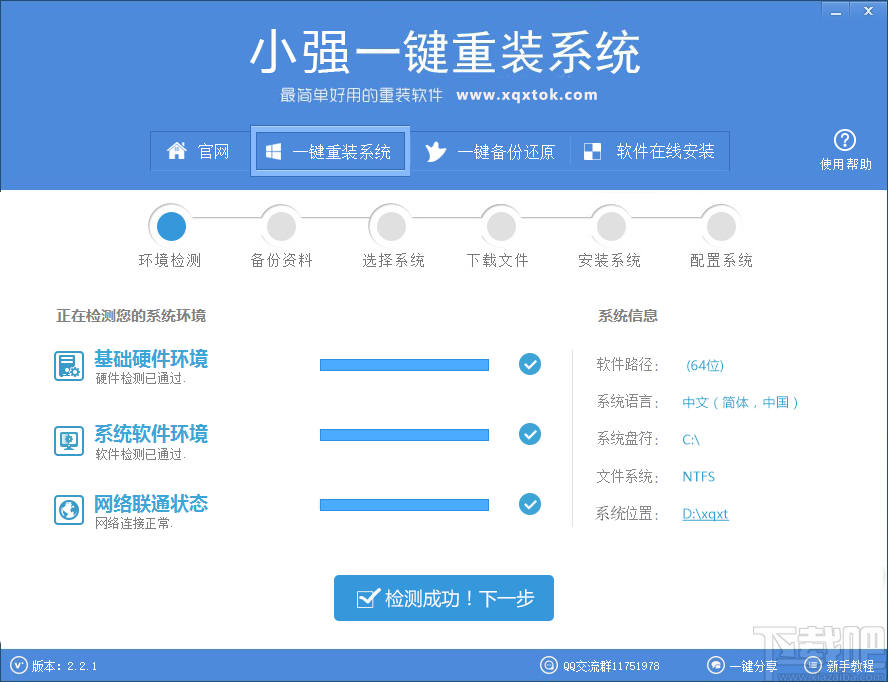Viewport: 888px width, 682px height.
Task: Click the checkmark for network status check
Action: 530,504
